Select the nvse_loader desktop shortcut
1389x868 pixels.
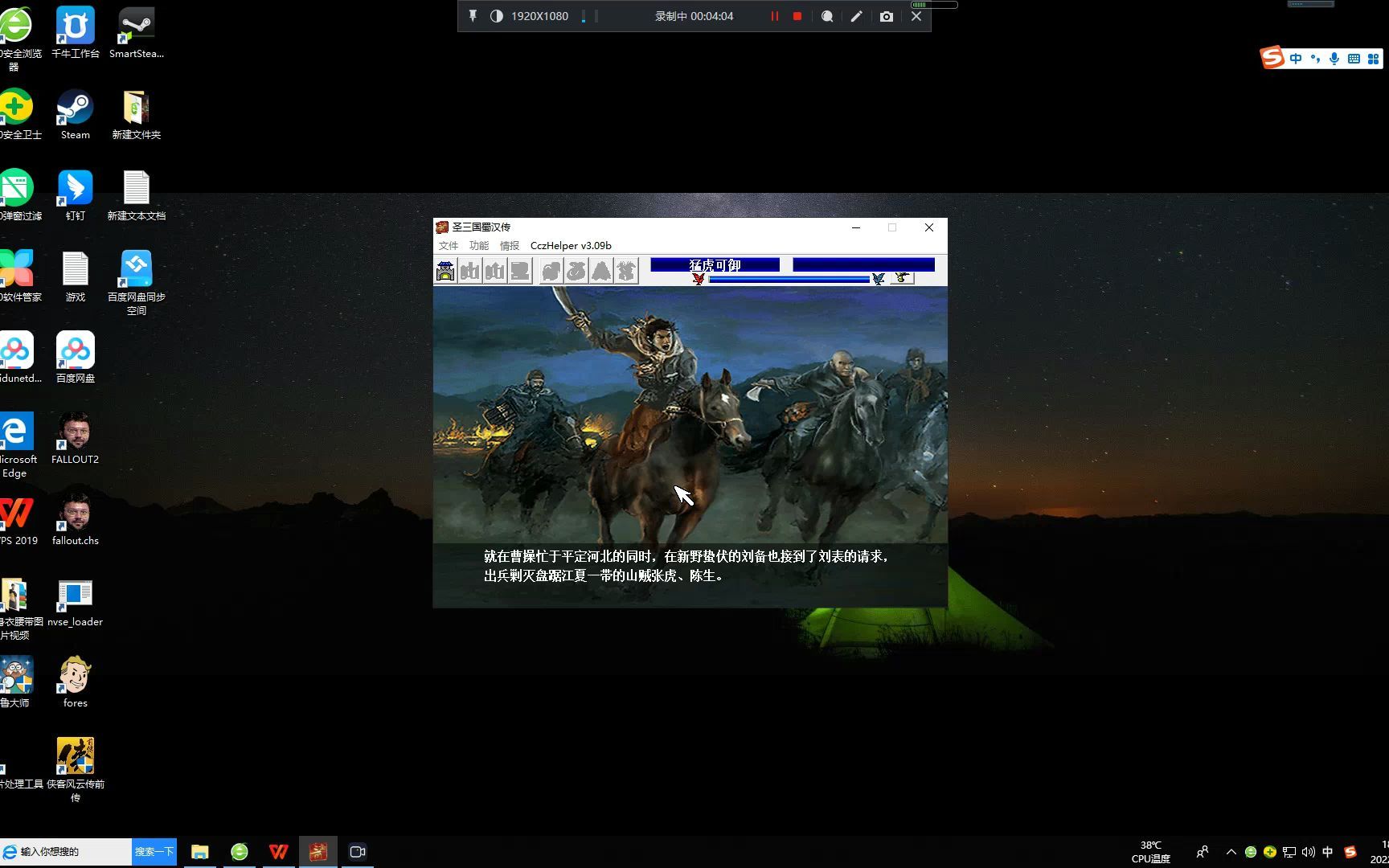pos(76,603)
